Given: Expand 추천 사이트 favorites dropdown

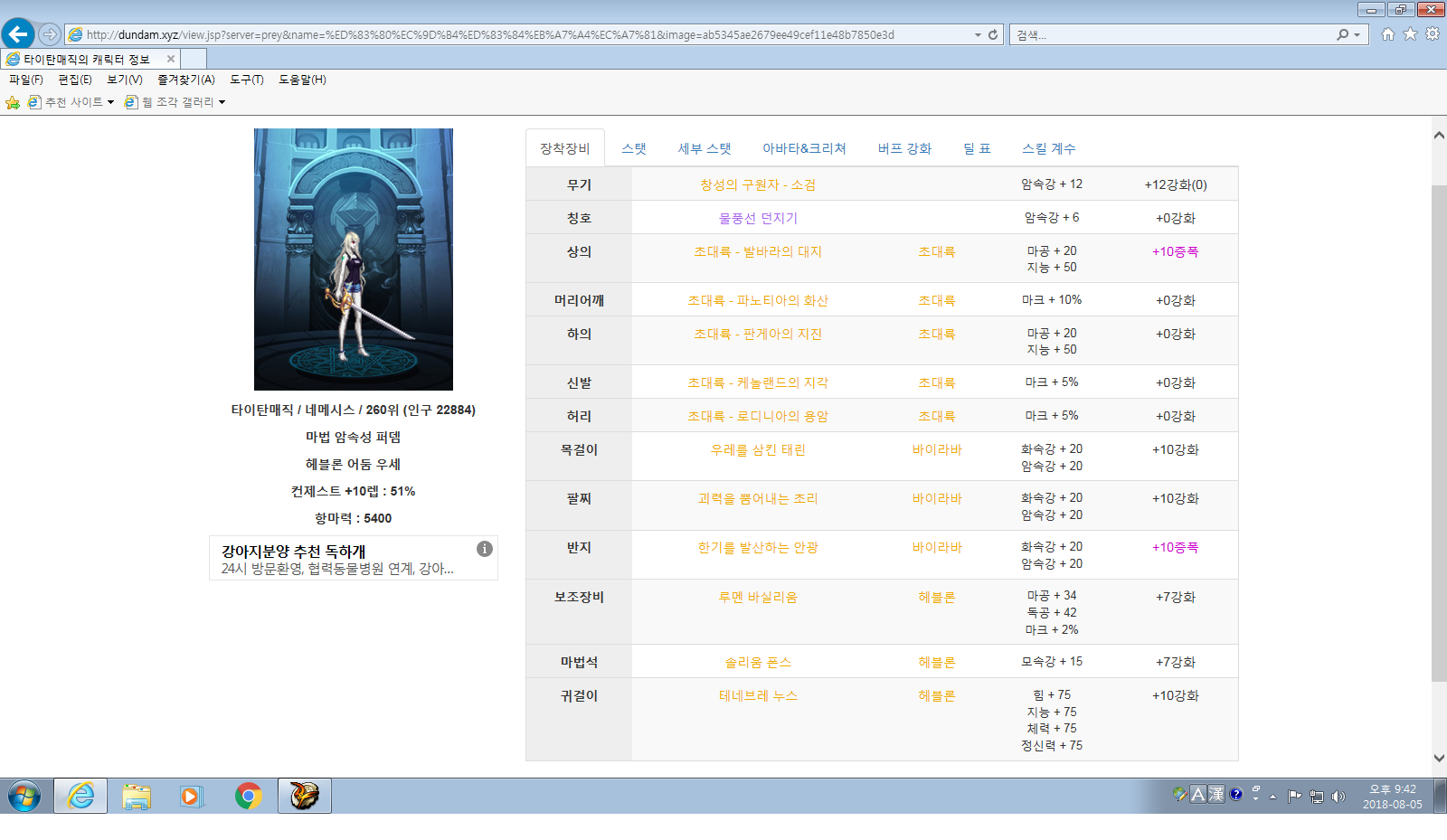Looking at the screenshot, I should click(110, 102).
